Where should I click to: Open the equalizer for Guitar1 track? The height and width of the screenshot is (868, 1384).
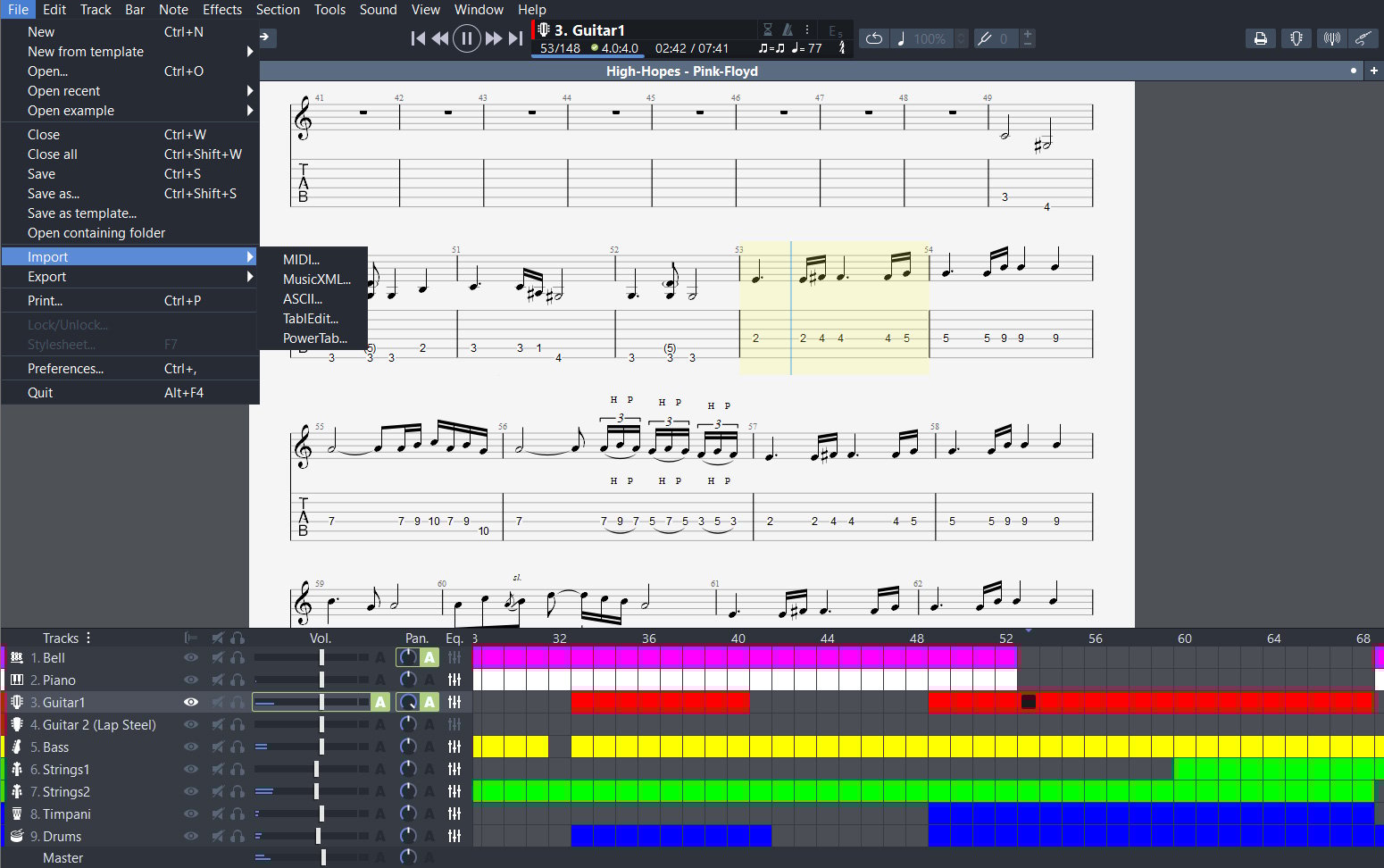coord(454,702)
